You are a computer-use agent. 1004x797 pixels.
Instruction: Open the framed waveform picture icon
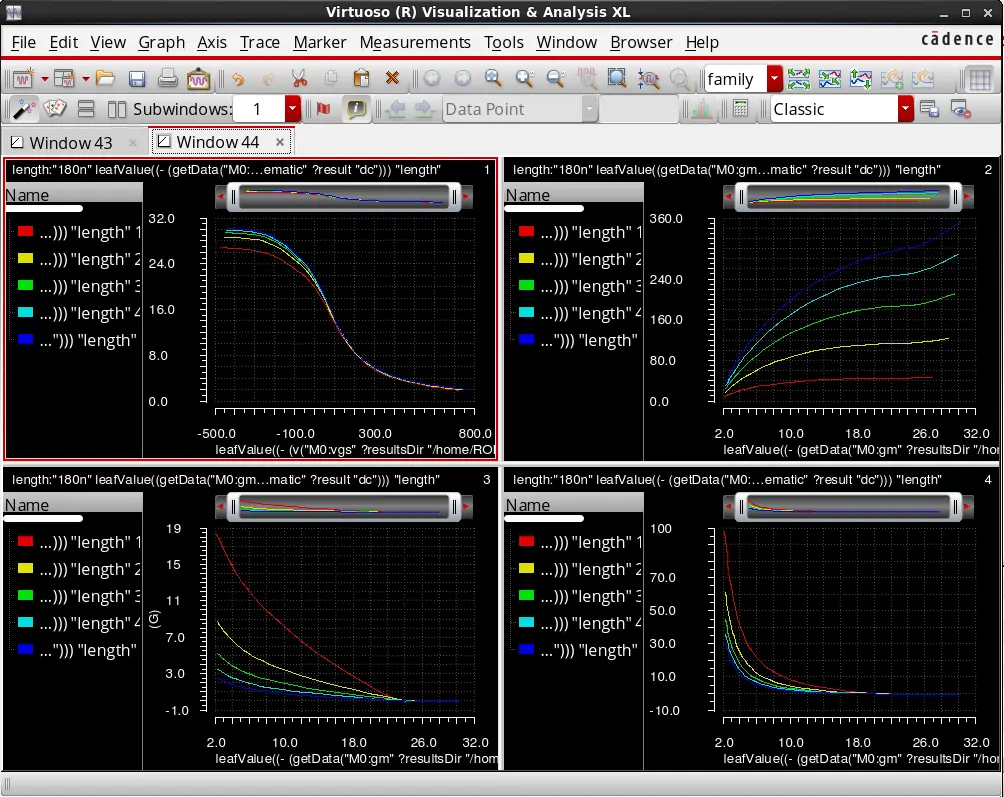198,79
